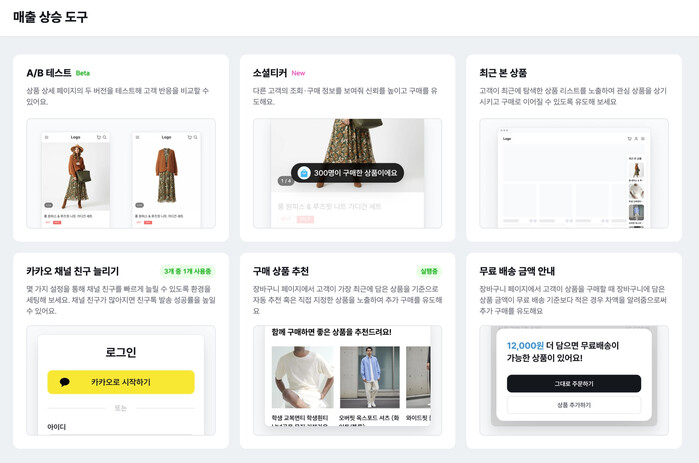Click the white 상품 추가하기 button
Screen dimensions: 699x463
(x=573, y=405)
